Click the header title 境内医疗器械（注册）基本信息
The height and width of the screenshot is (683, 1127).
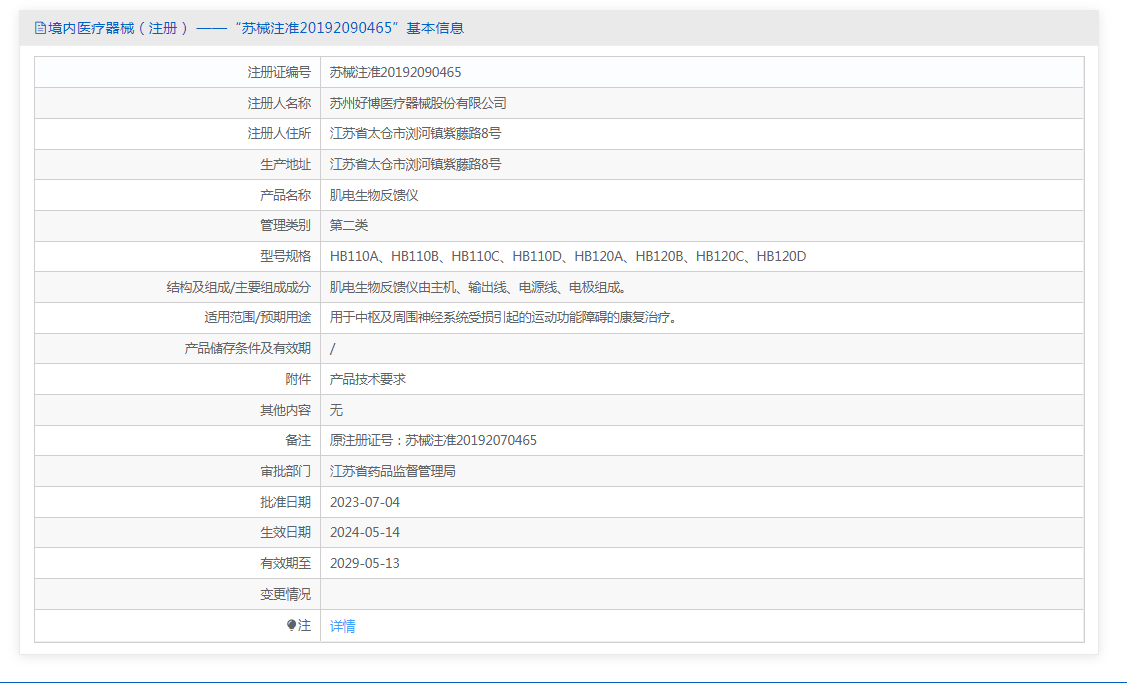click(256, 28)
